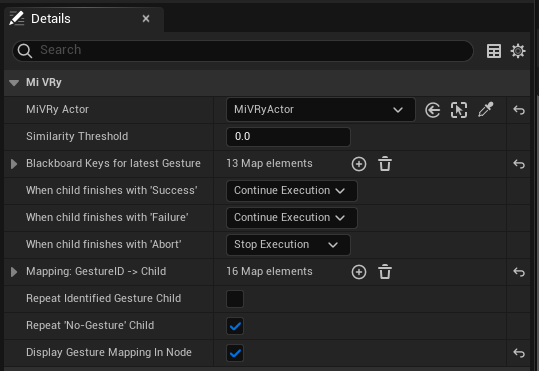This screenshot has width=539, height=371.
Task: Collapse the Mi VRy category
Action: [x=14, y=83]
